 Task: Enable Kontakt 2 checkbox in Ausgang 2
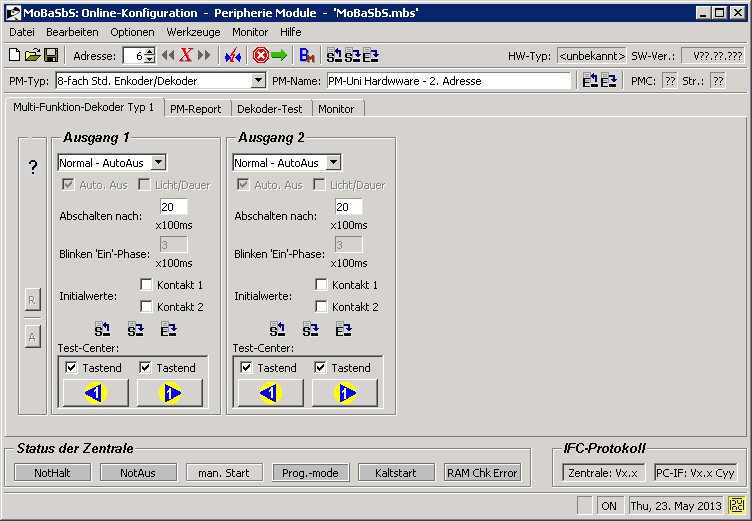(x=322, y=307)
